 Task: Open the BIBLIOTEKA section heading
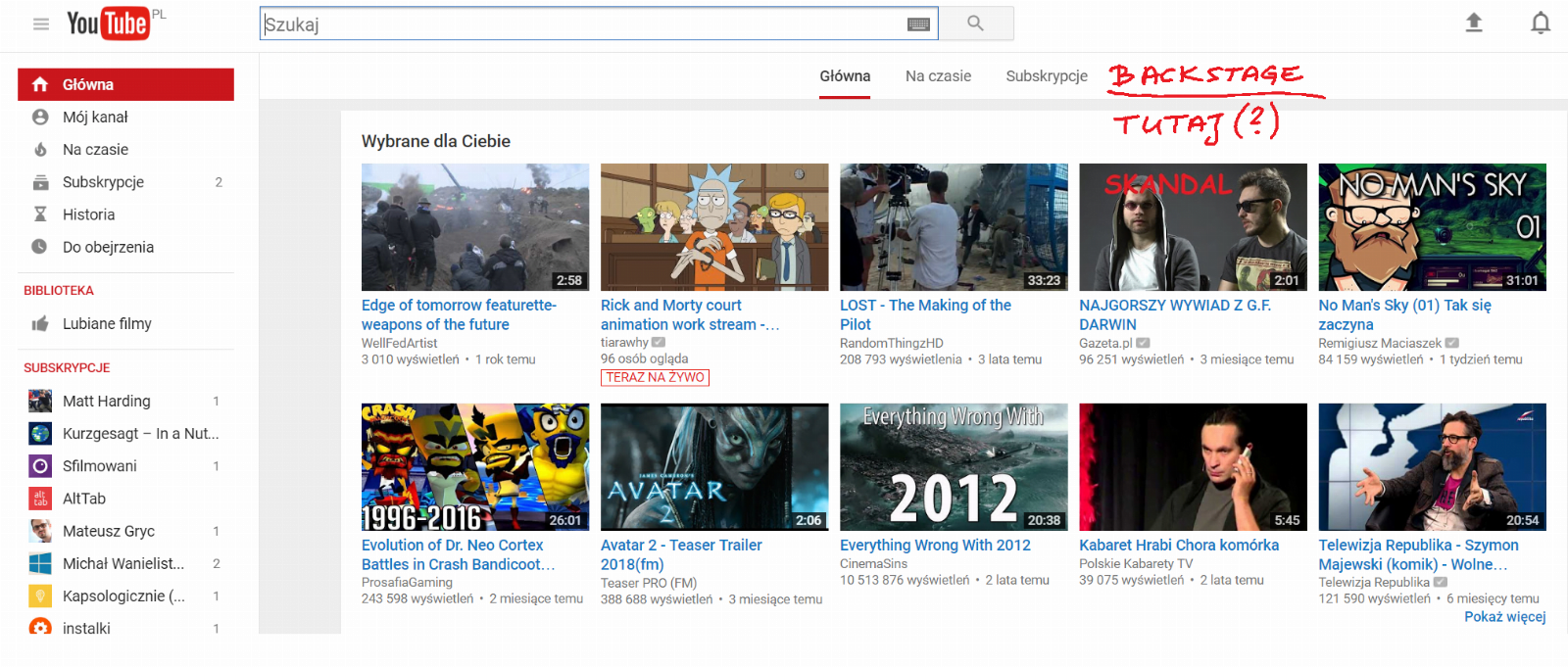pyautogui.click(x=59, y=291)
